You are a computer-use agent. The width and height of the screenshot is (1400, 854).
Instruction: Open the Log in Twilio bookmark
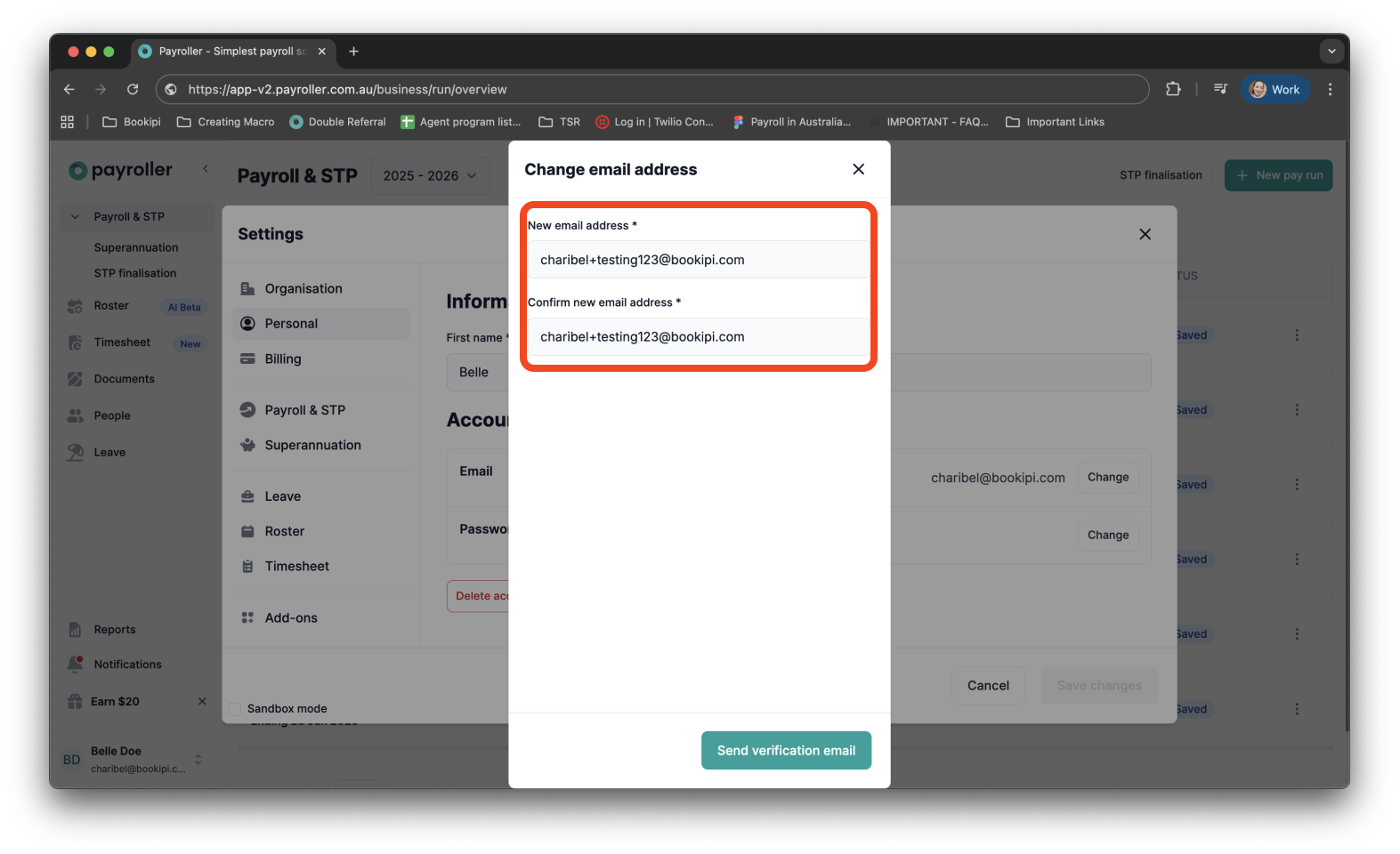pyautogui.click(x=654, y=122)
